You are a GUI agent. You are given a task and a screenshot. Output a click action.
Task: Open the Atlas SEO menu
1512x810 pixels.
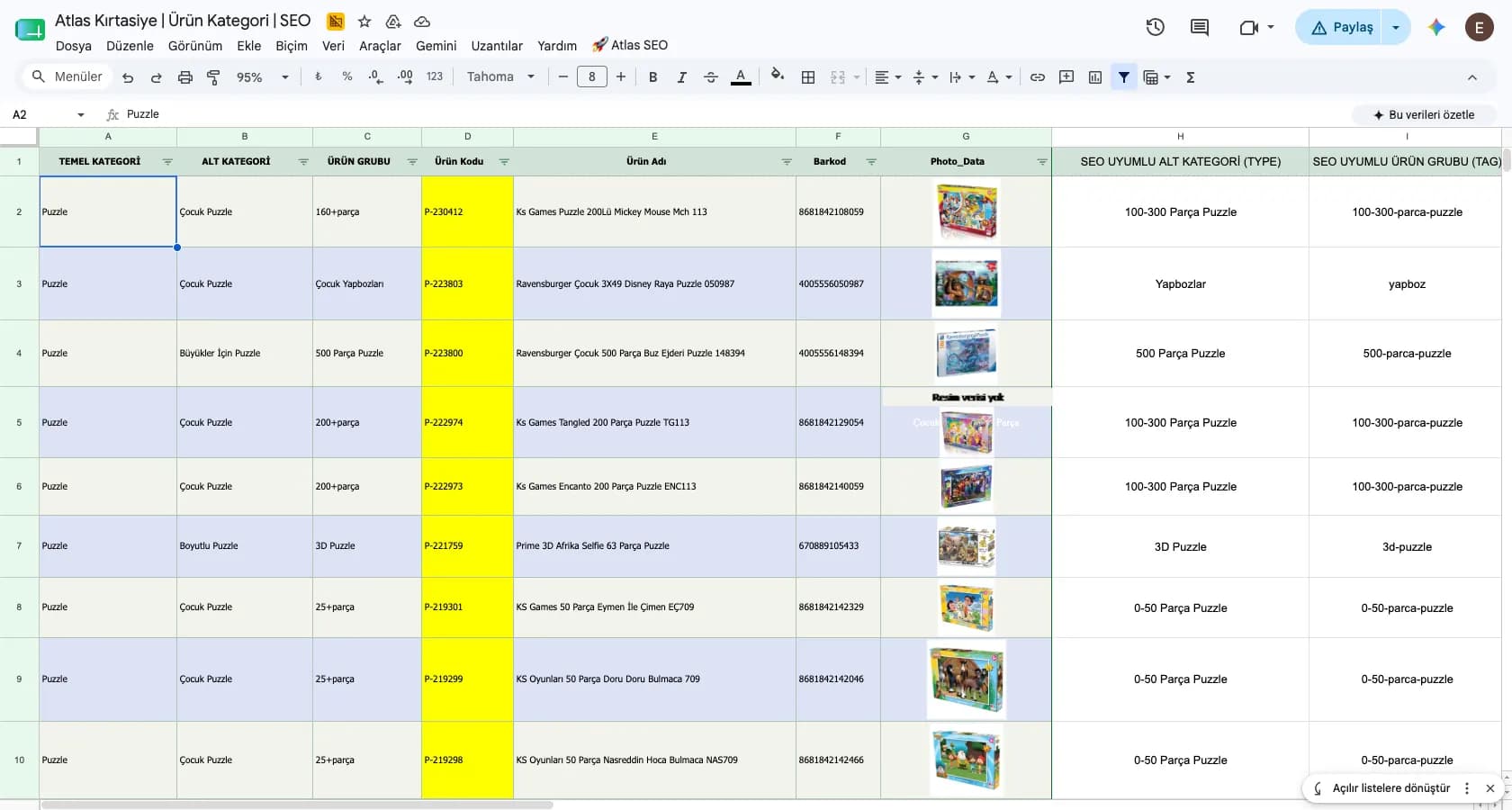630,45
